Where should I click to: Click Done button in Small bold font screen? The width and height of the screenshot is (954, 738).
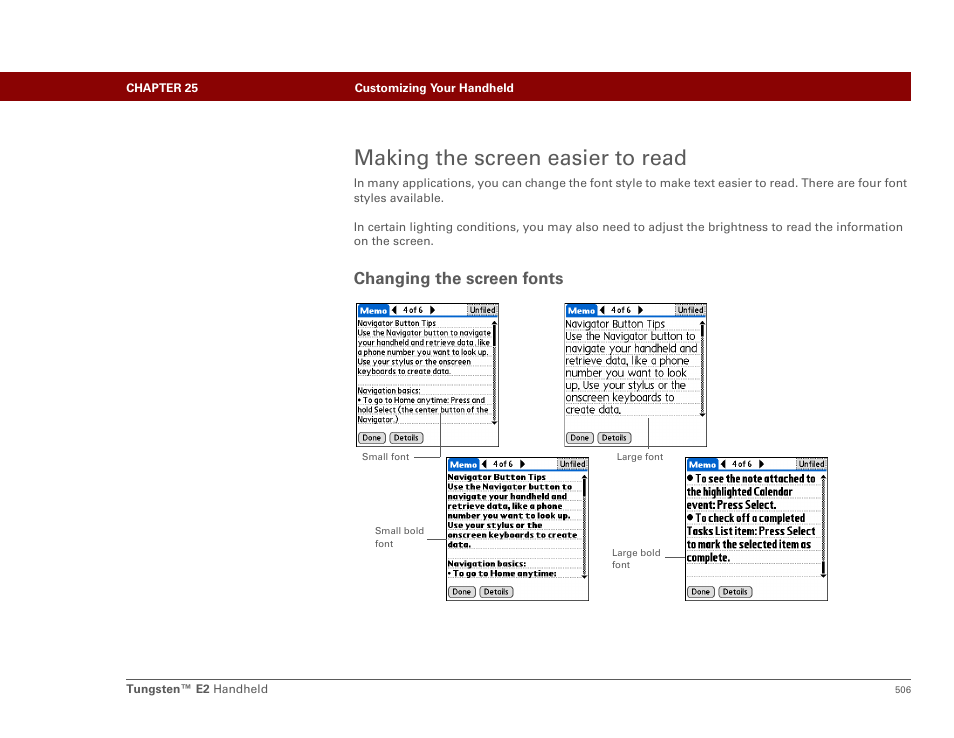(461, 592)
